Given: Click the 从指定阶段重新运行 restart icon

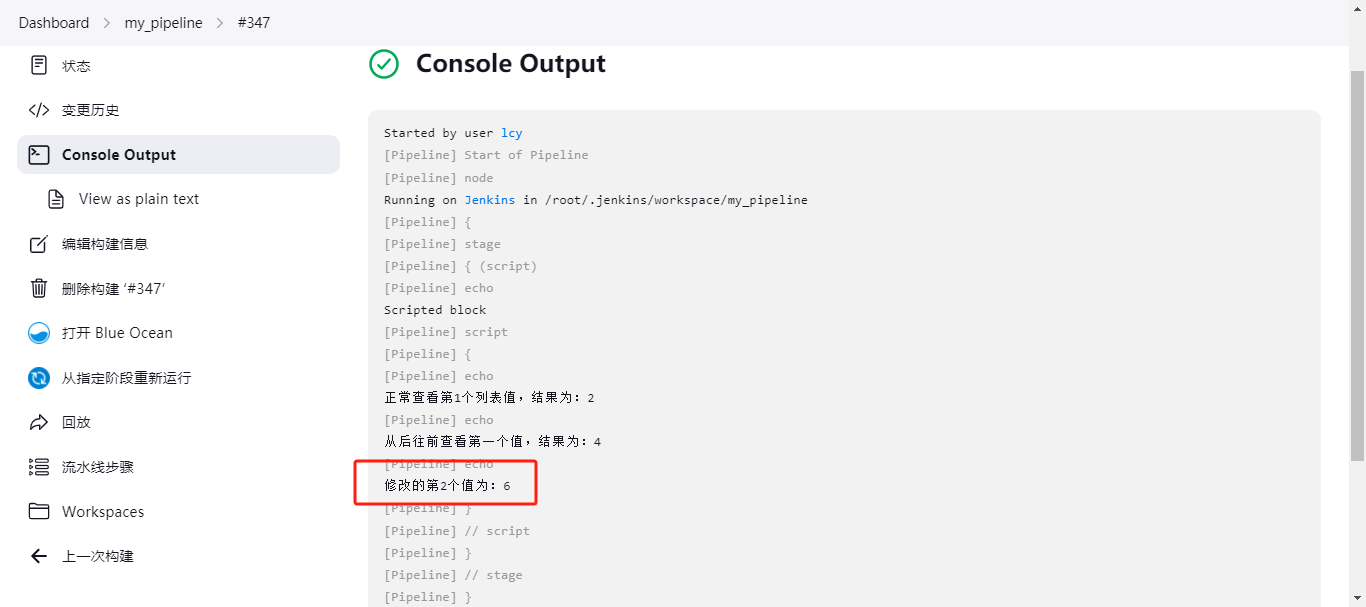Looking at the screenshot, I should tap(39, 378).
